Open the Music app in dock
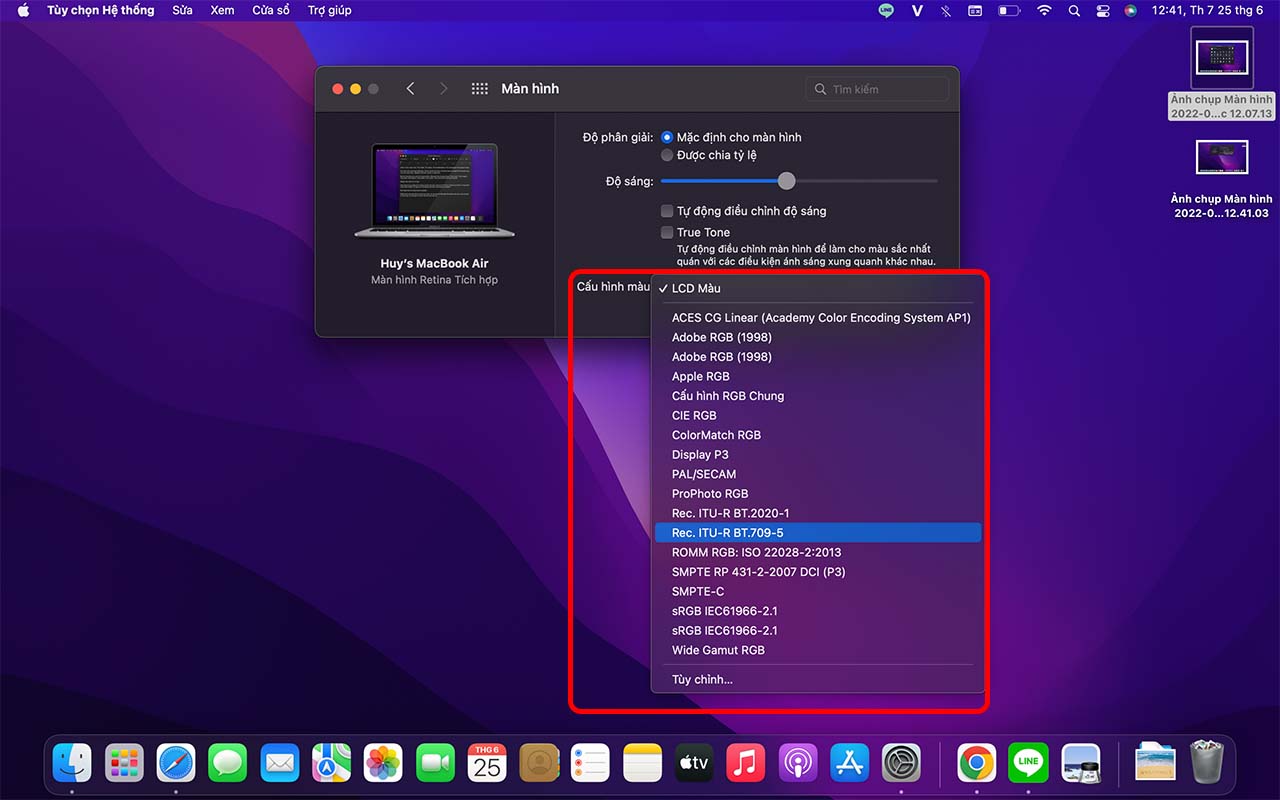1280x800 pixels. click(x=745, y=763)
